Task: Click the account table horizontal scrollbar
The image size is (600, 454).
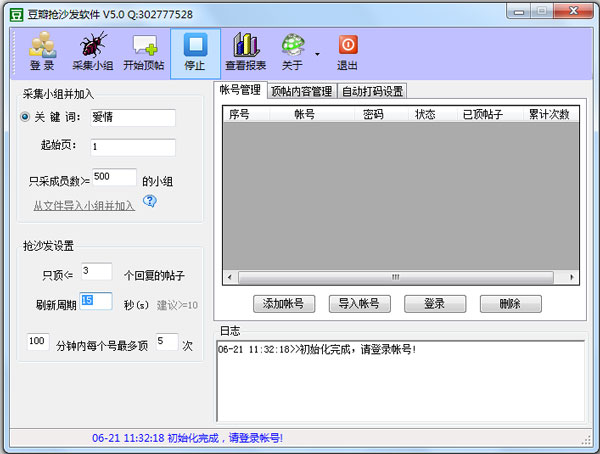Action: click(x=400, y=277)
